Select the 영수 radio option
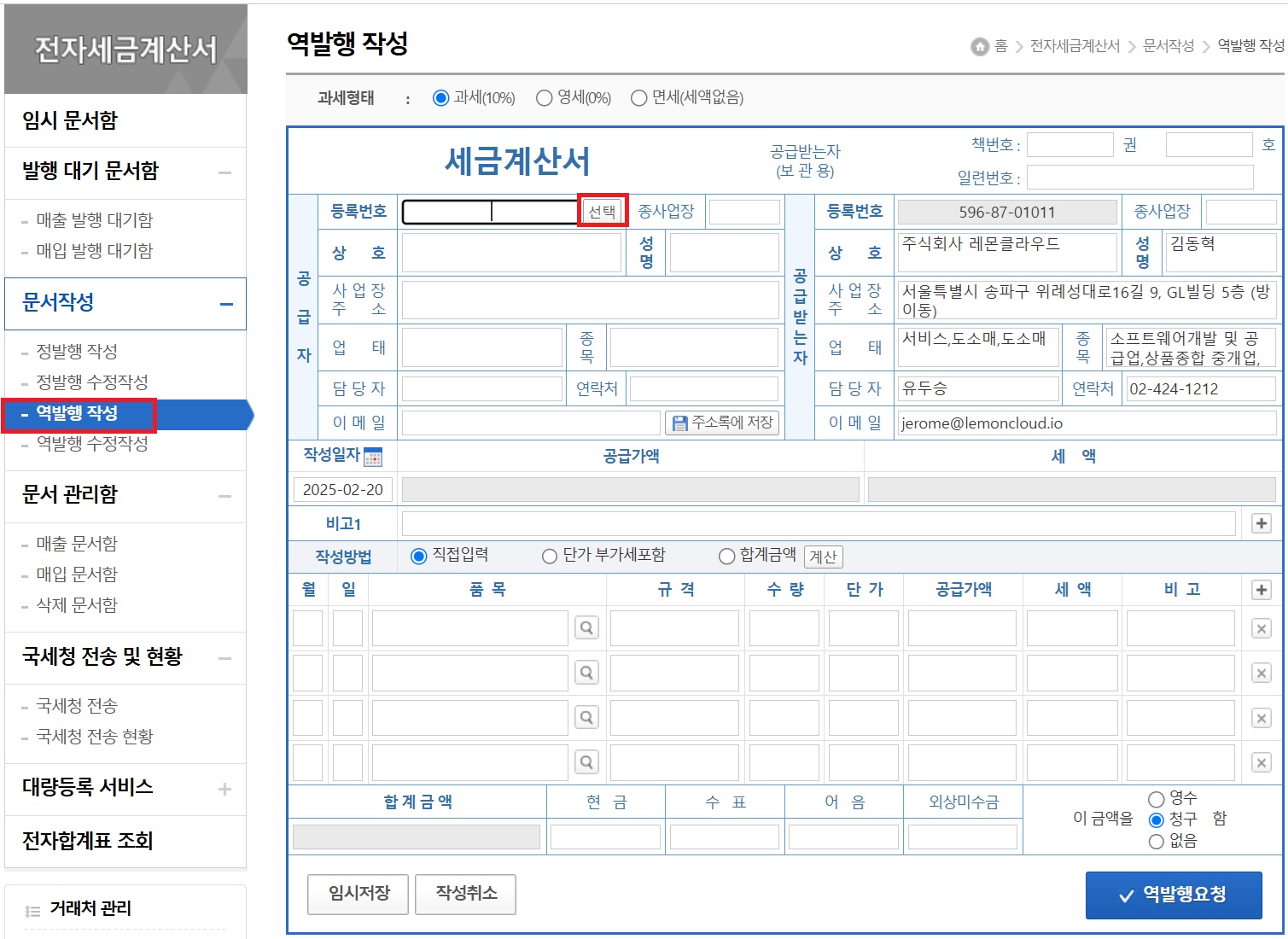Screen dimensions: 1288x939 point(1157,799)
